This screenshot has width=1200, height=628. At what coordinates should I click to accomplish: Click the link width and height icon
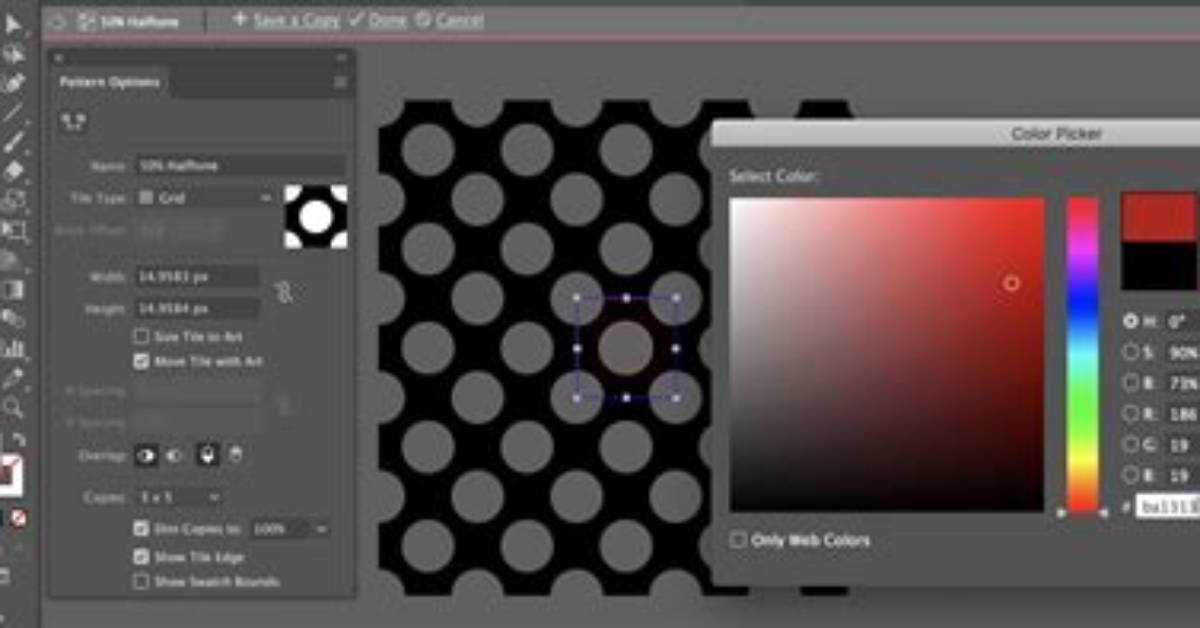[x=284, y=292]
